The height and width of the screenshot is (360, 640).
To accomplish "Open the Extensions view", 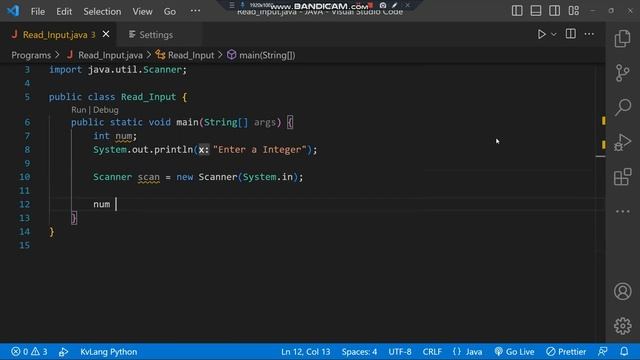I will (x=623, y=177).
